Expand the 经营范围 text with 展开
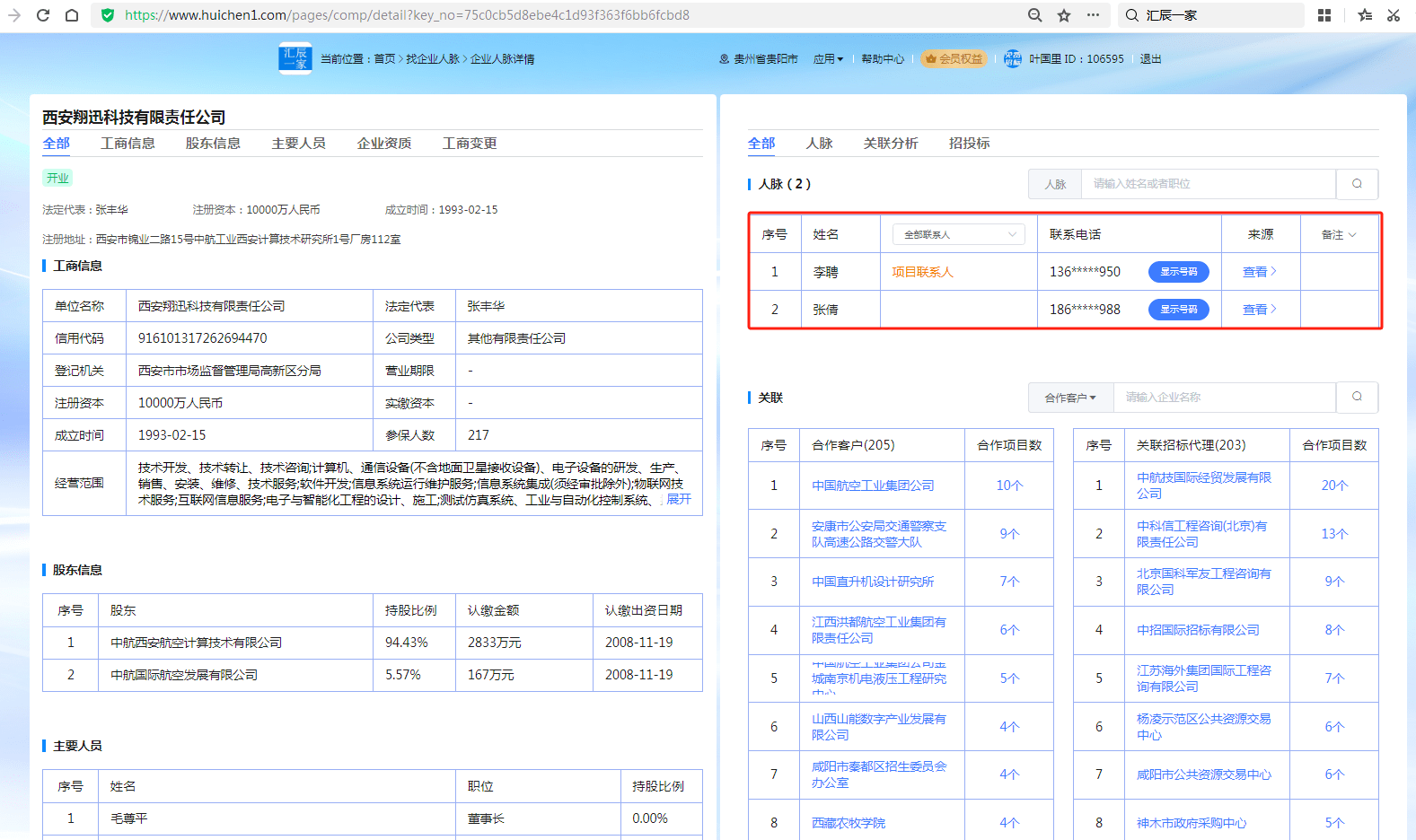1416x840 pixels. (x=679, y=499)
